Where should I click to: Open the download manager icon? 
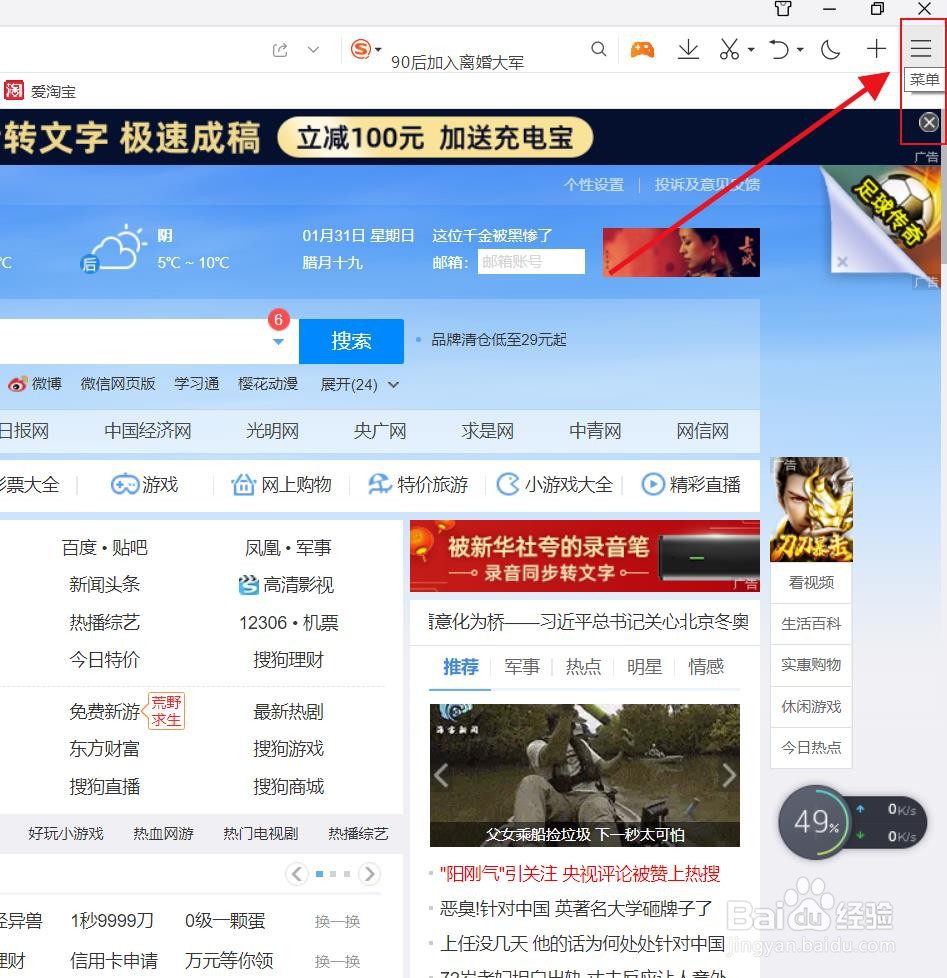point(688,48)
